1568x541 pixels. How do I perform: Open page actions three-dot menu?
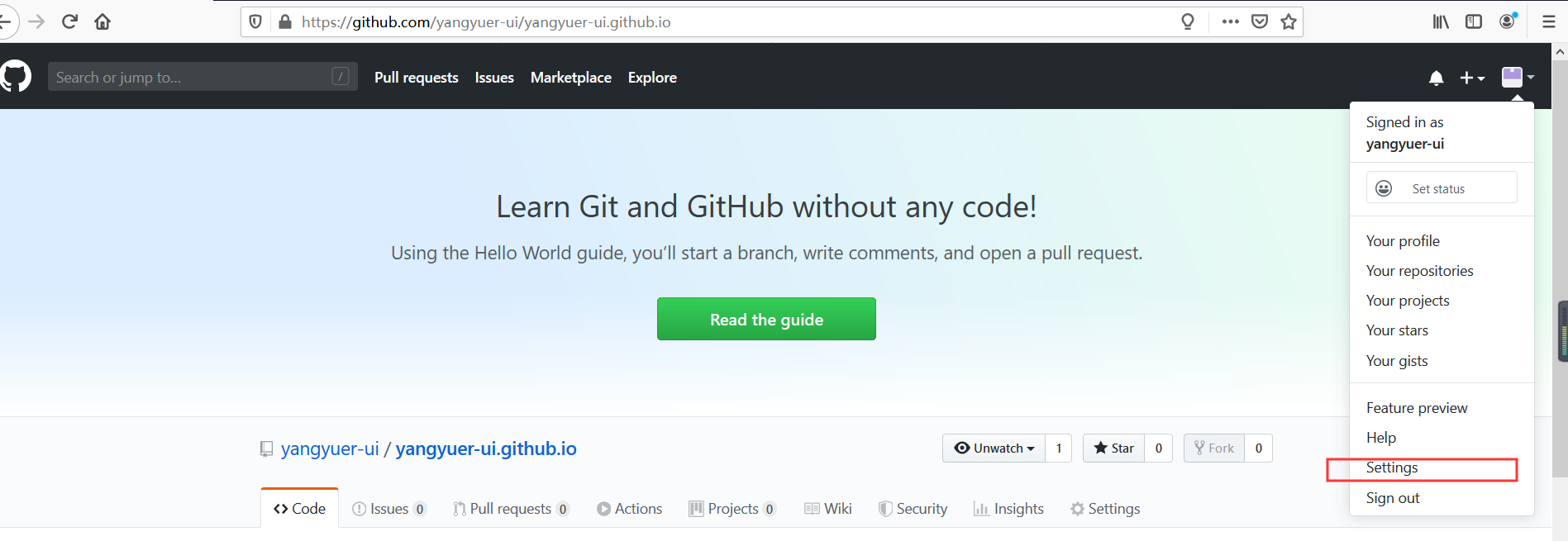pyautogui.click(x=1231, y=21)
